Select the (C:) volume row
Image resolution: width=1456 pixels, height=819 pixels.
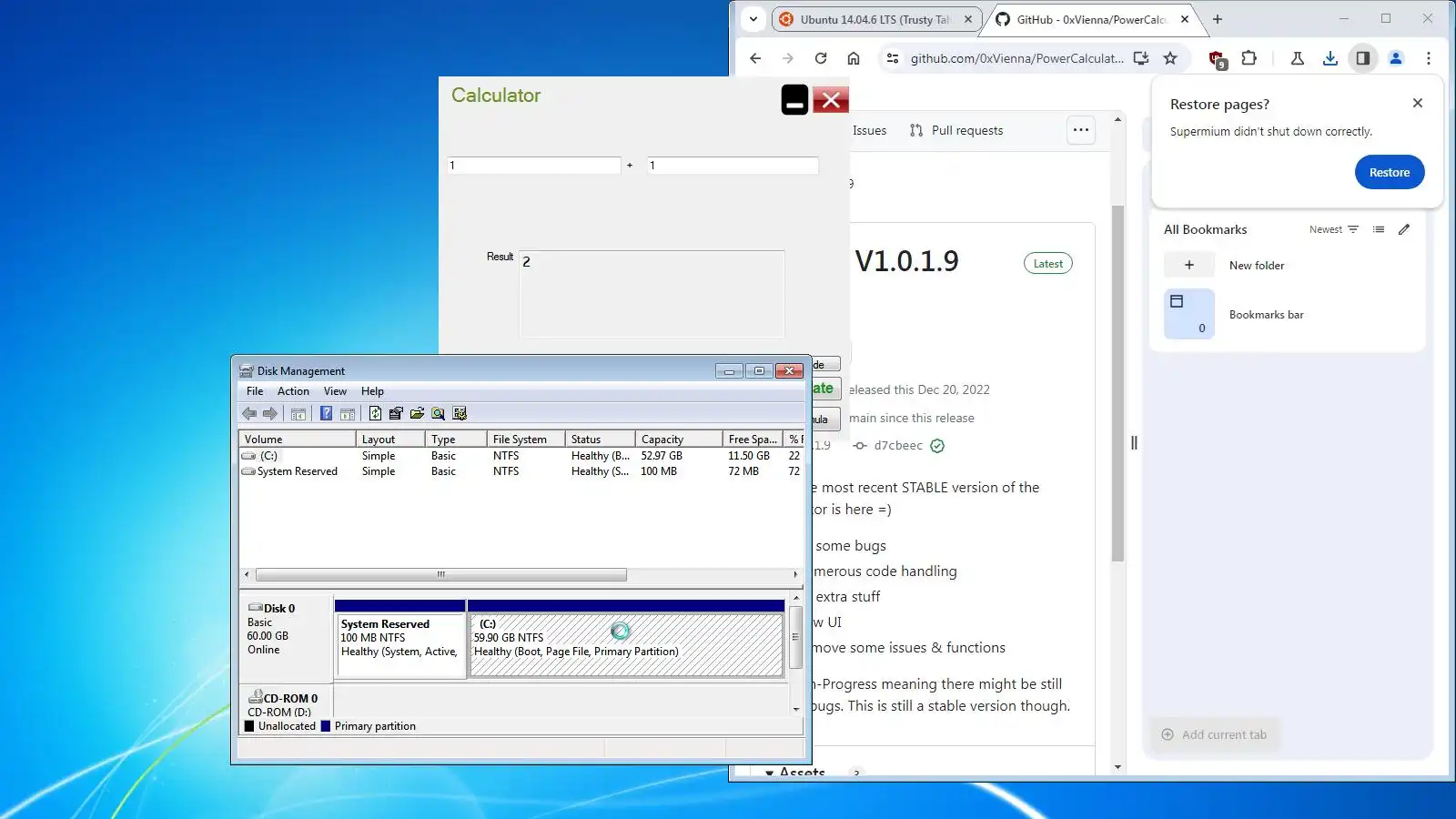coord(521,456)
